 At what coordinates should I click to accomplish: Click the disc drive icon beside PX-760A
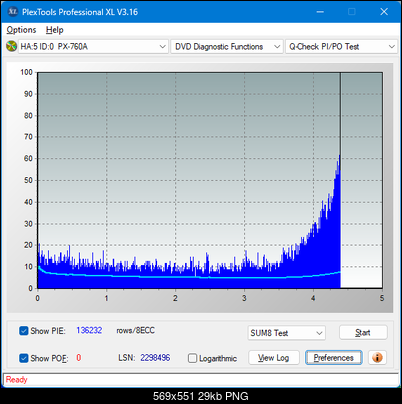[x=11, y=46]
